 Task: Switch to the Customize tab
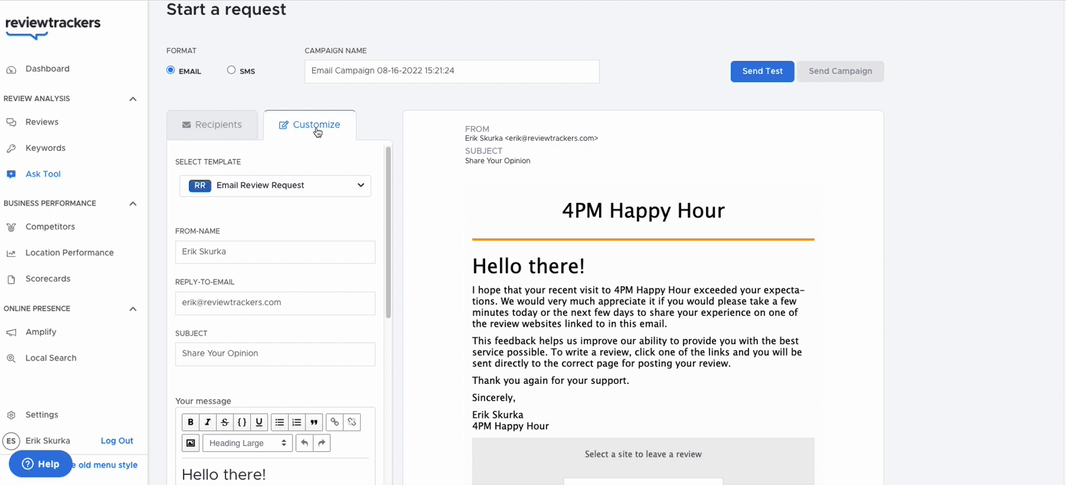pyautogui.click(x=309, y=125)
